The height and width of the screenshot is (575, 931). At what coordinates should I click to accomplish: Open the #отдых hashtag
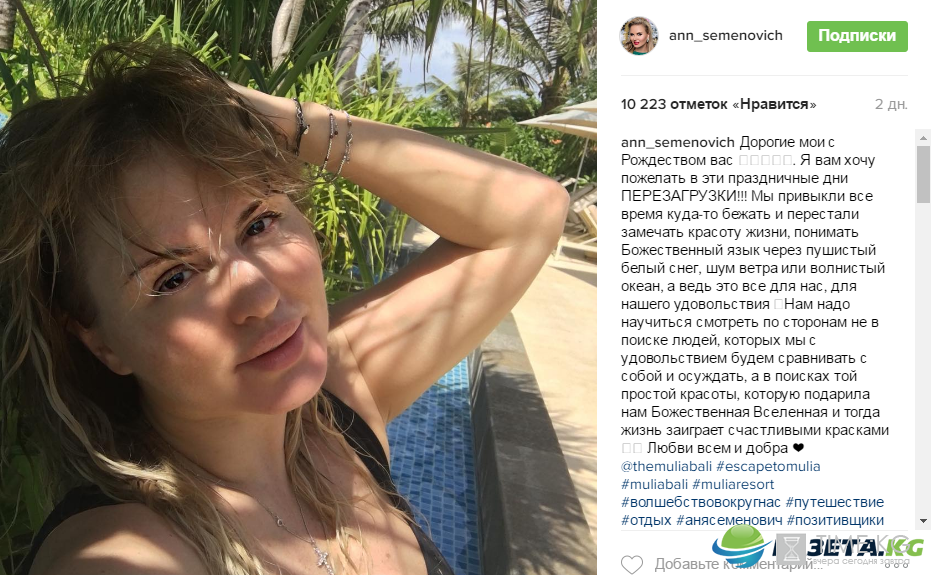click(x=646, y=520)
